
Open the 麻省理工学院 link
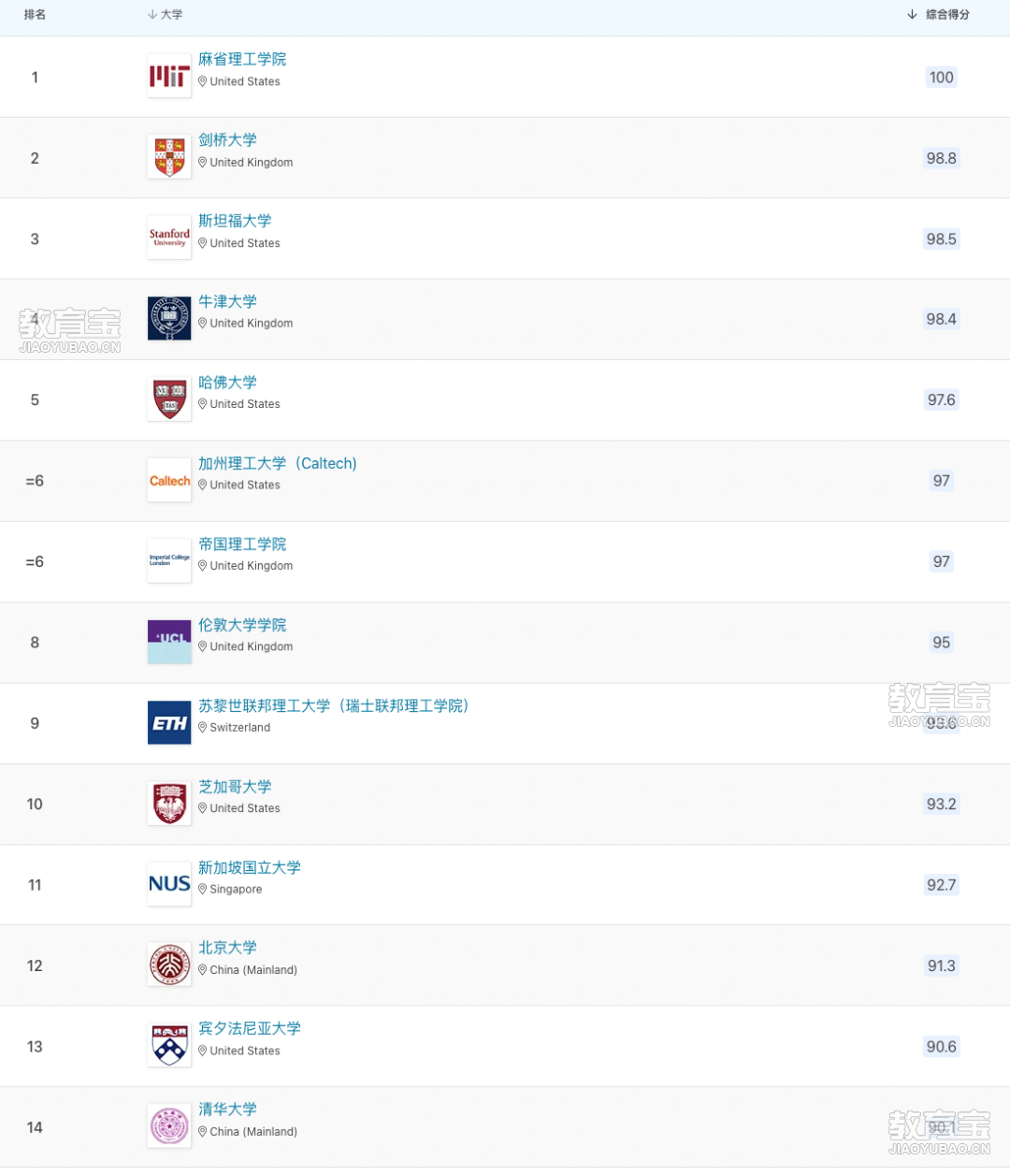click(x=242, y=59)
